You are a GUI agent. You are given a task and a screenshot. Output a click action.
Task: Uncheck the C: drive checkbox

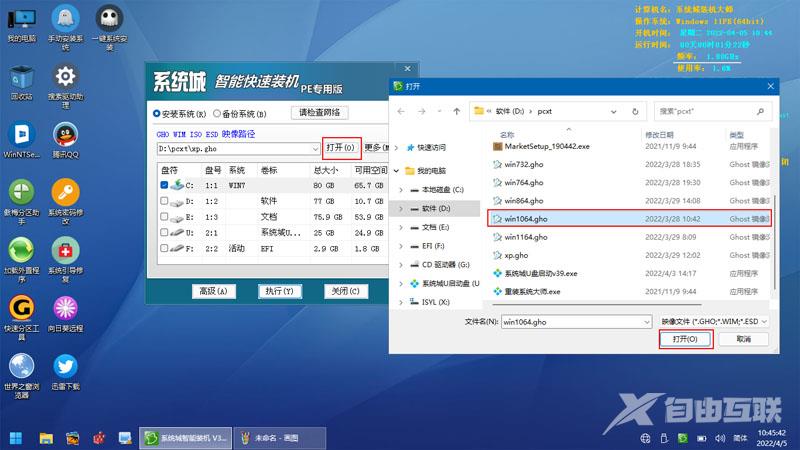(x=164, y=185)
